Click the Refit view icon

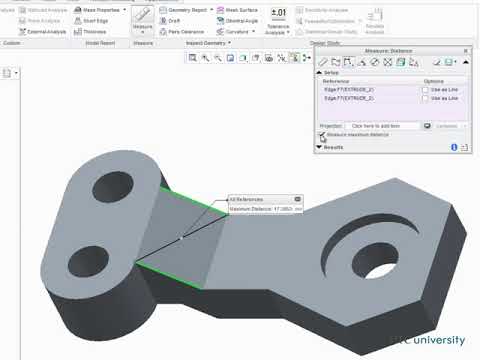pos(192,58)
